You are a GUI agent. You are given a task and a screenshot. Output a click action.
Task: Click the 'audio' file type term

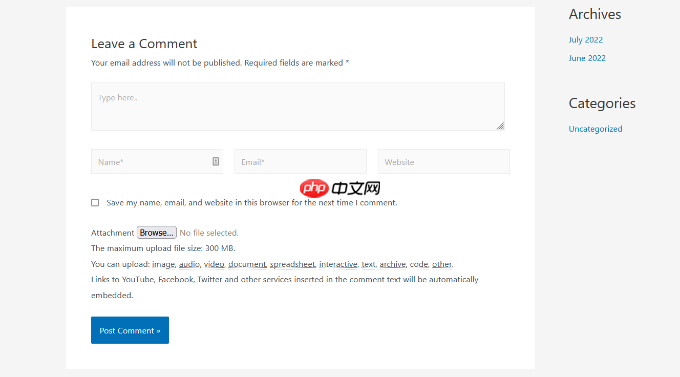click(x=189, y=264)
